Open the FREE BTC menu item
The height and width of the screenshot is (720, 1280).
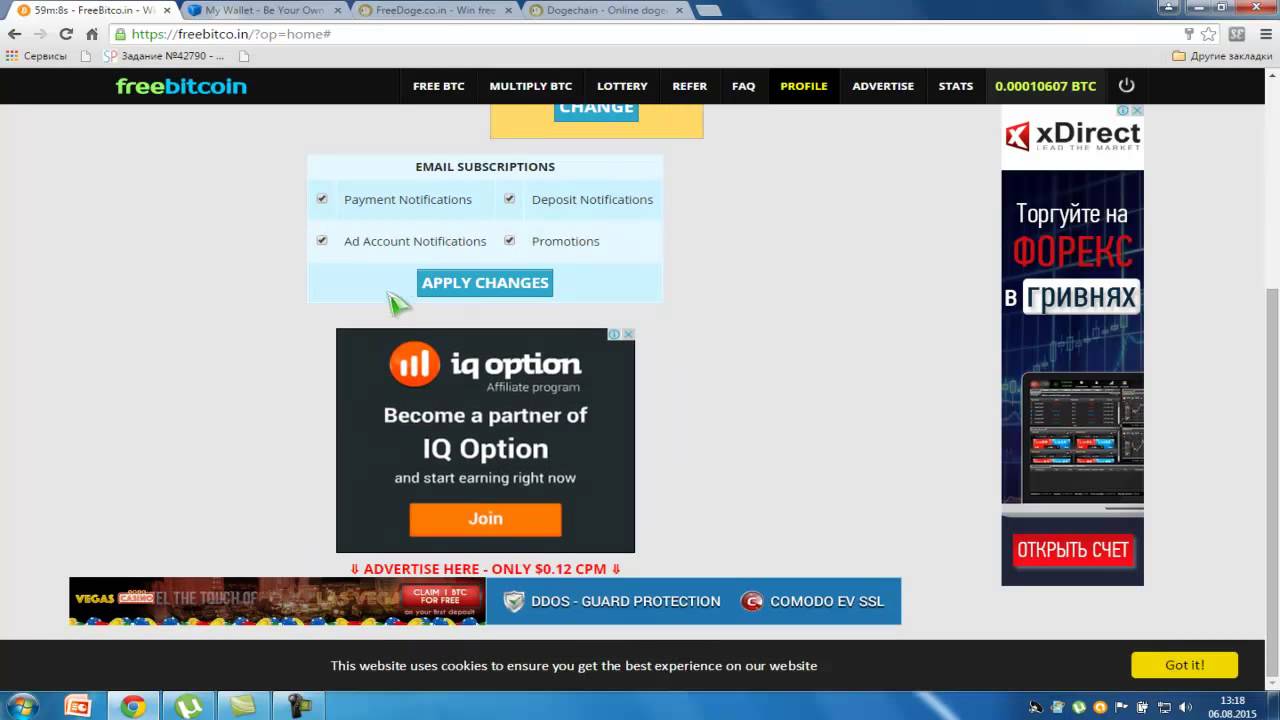click(x=439, y=86)
